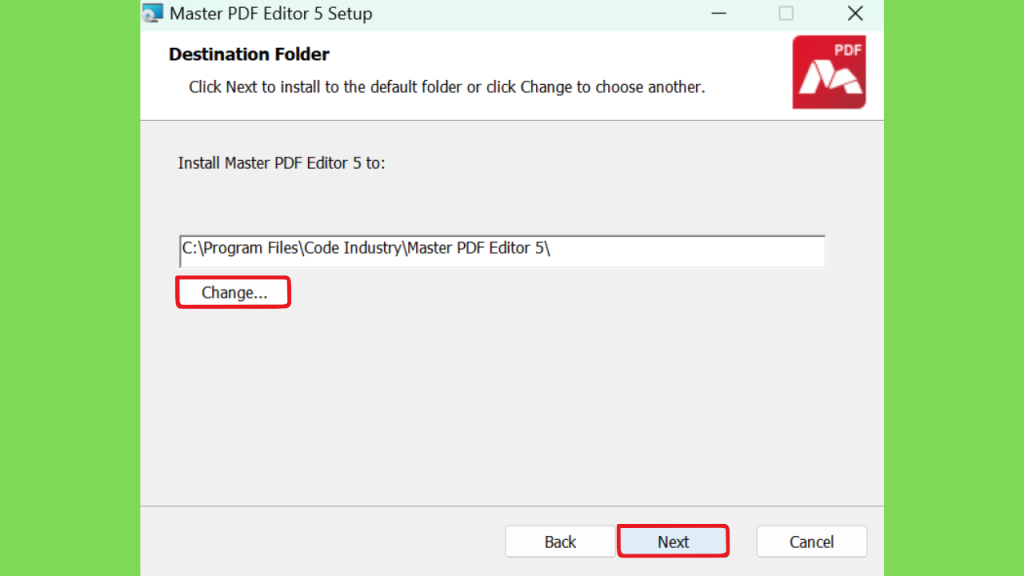Cancel the installation
The height and width of the screenshot is (576, 1024).
[812, 541]
